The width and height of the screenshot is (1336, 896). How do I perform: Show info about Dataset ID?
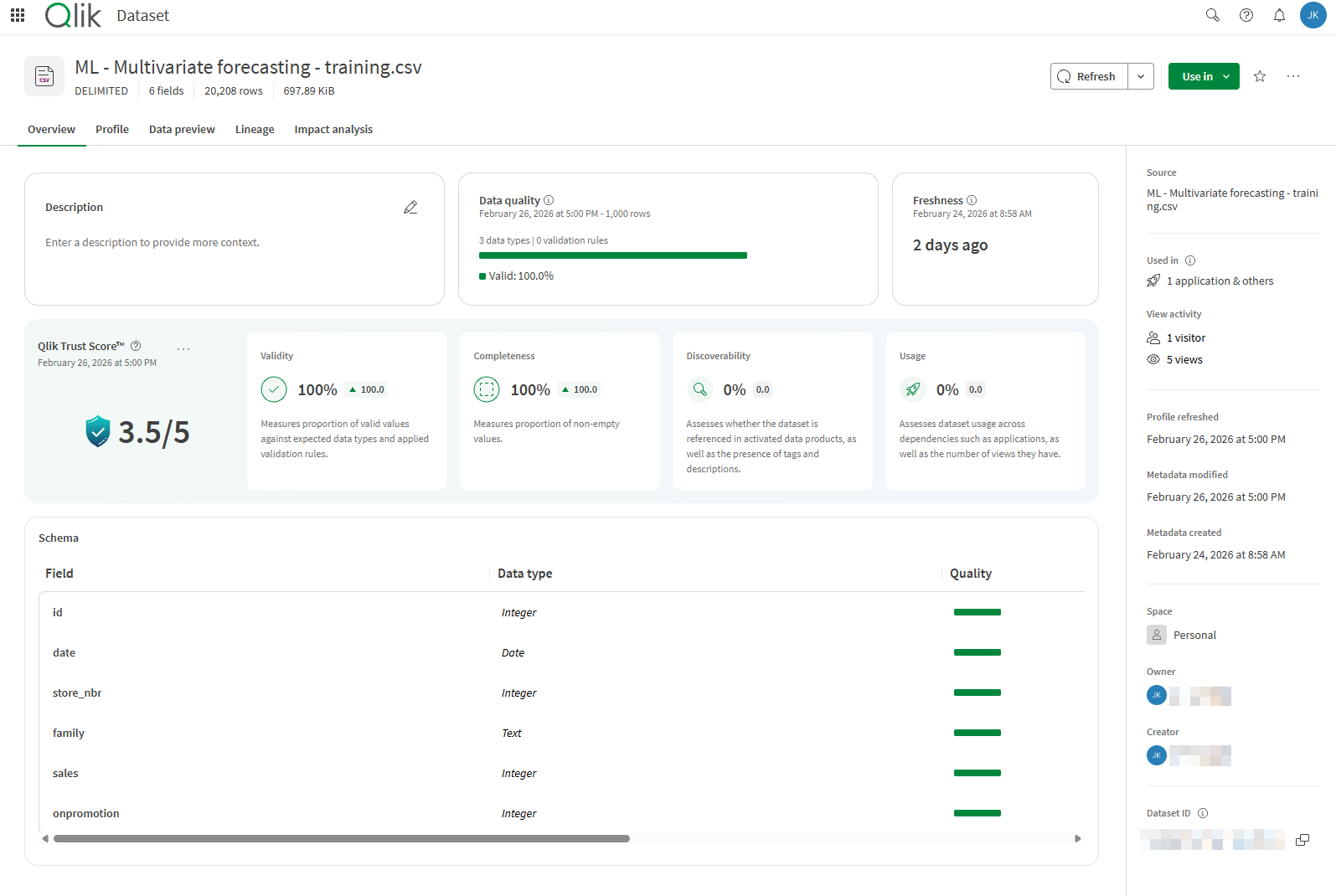pos(1203,813)
